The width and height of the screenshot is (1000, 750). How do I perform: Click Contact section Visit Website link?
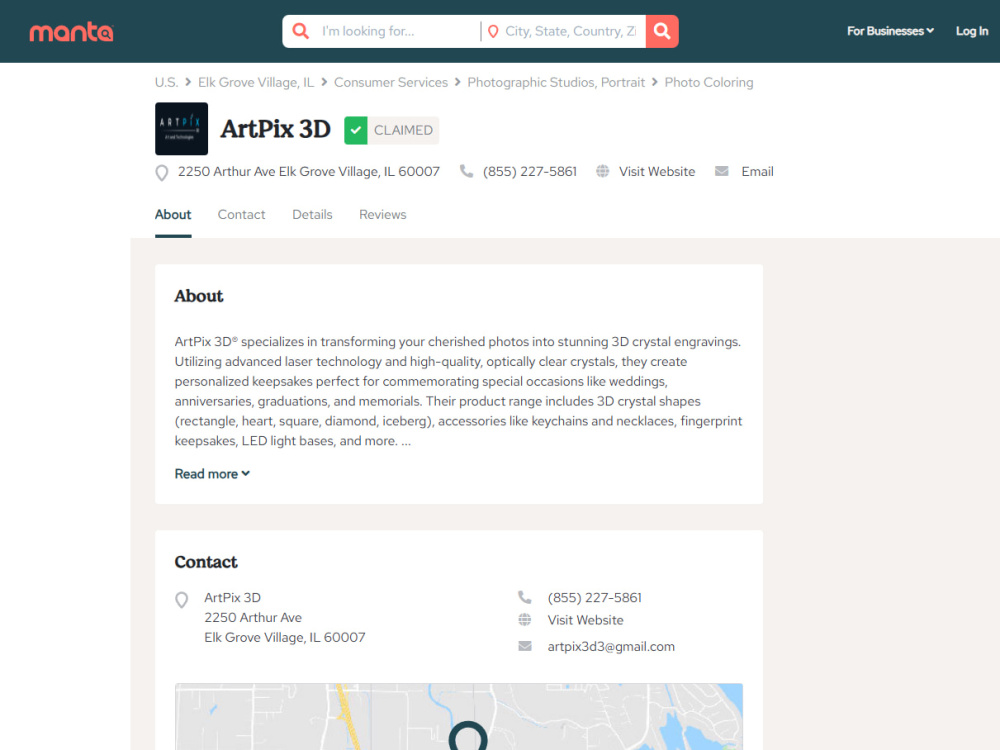pos(585,620)
